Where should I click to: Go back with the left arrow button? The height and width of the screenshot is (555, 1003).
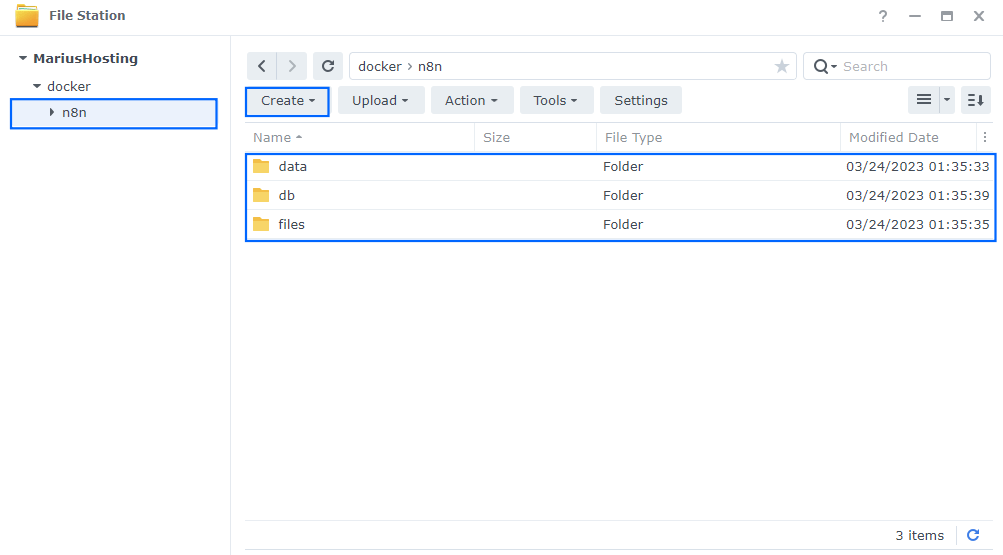tap(262, 66)
